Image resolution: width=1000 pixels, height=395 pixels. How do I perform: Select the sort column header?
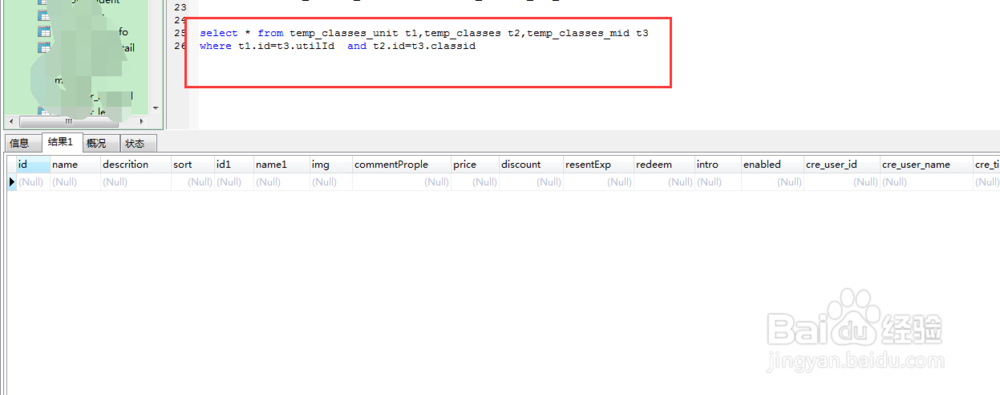pyautogui.click(x=193, y=165)
